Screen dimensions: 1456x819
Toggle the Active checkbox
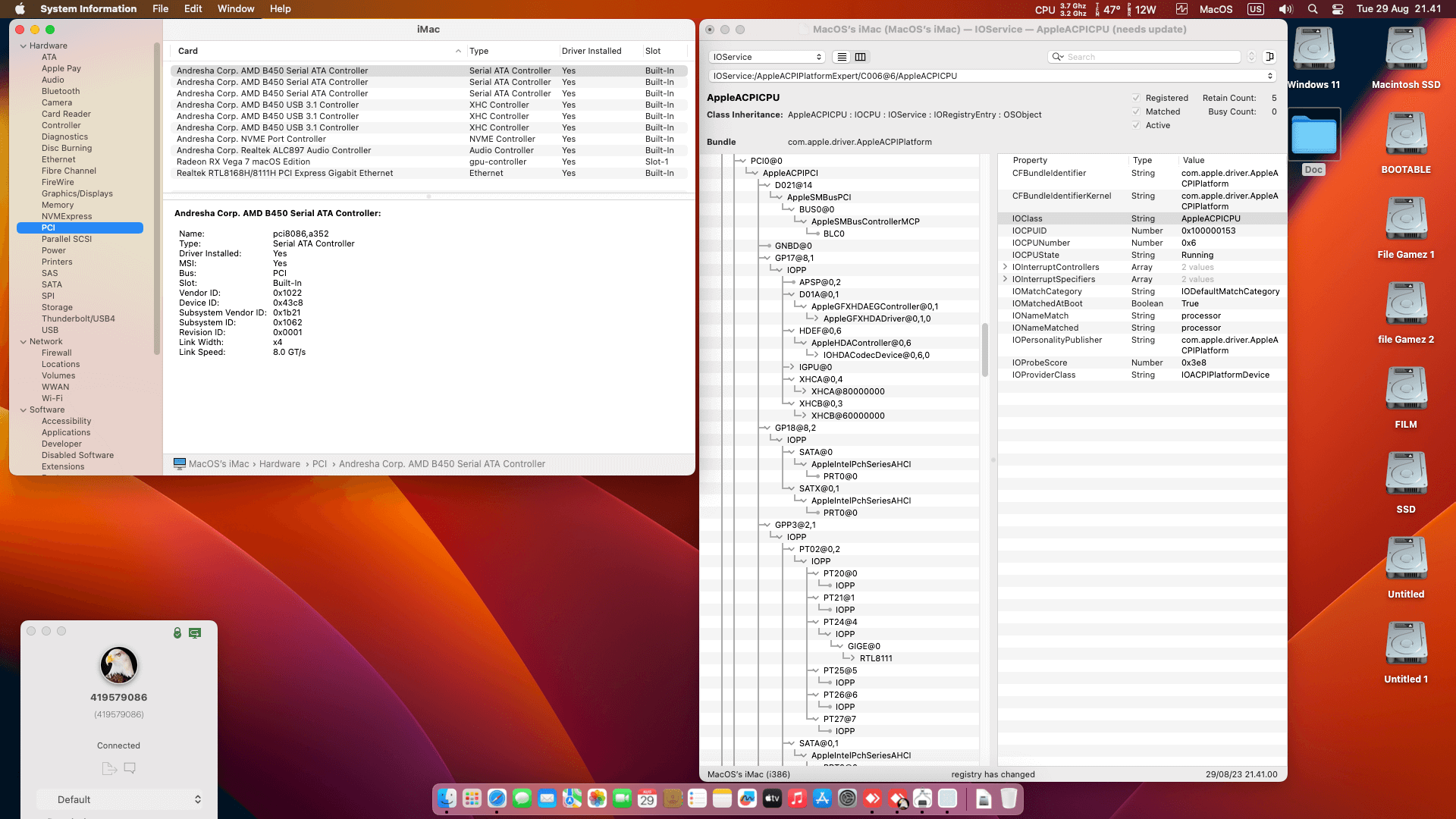click(1136, 125)
